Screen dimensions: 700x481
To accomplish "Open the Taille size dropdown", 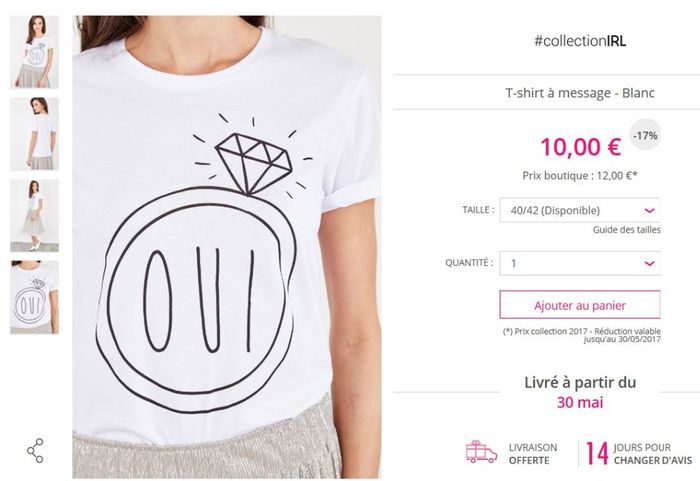I will (x=579, y=210).
